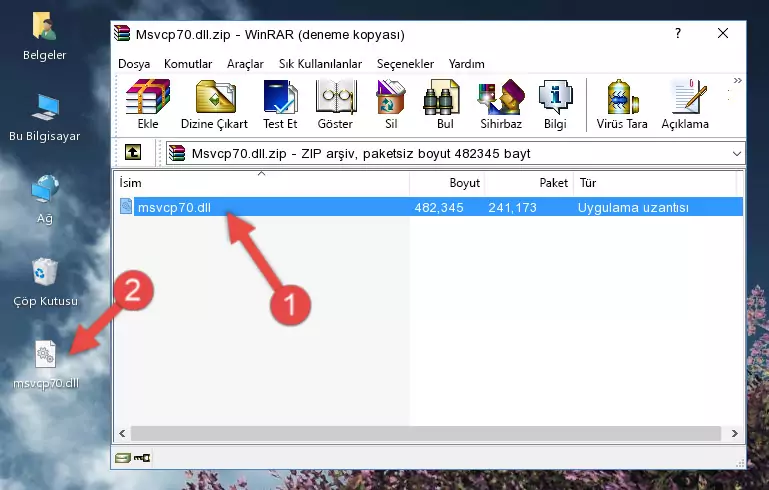Select the Belgeler desktop icon

(x=45, y=37)
